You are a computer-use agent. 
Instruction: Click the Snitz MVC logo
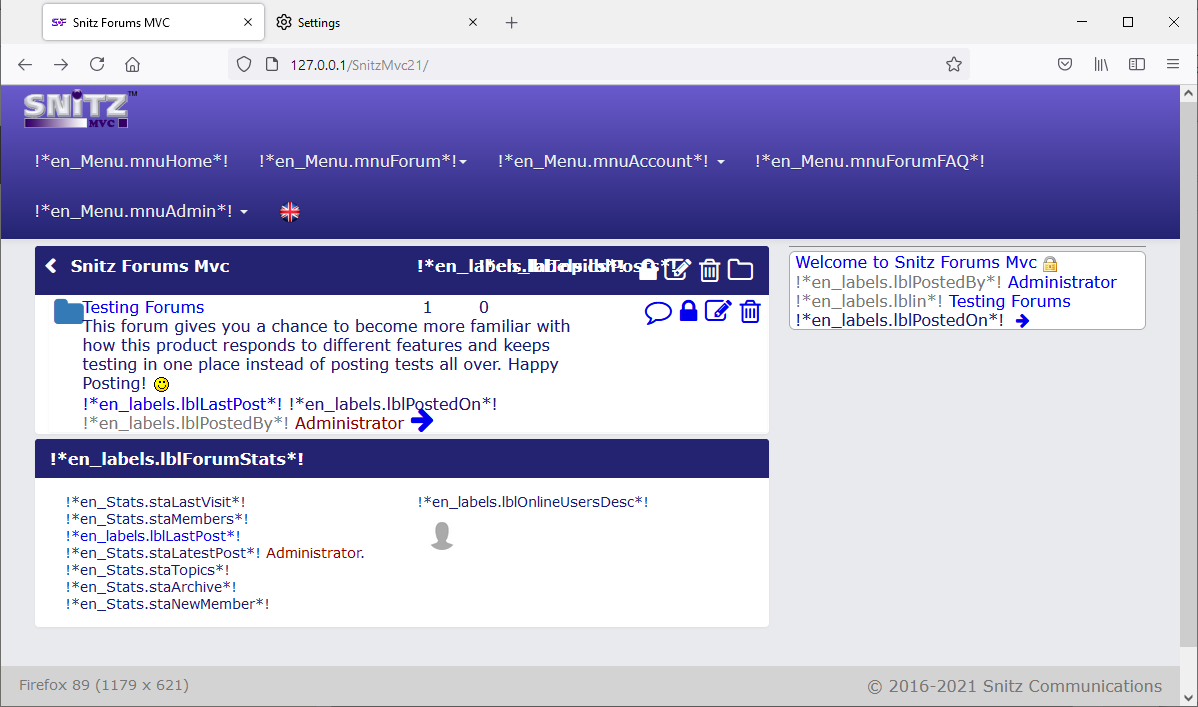pos(76,109)
